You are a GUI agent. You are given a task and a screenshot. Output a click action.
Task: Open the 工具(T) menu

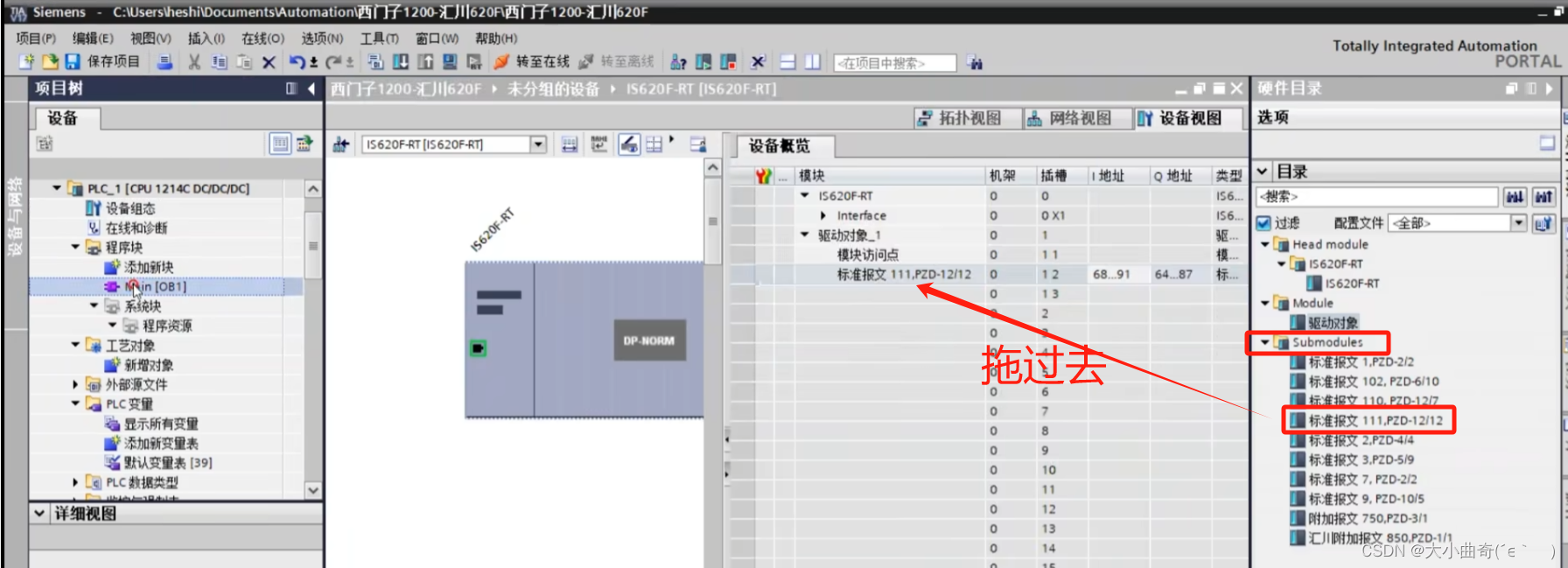tap(379, 38)
